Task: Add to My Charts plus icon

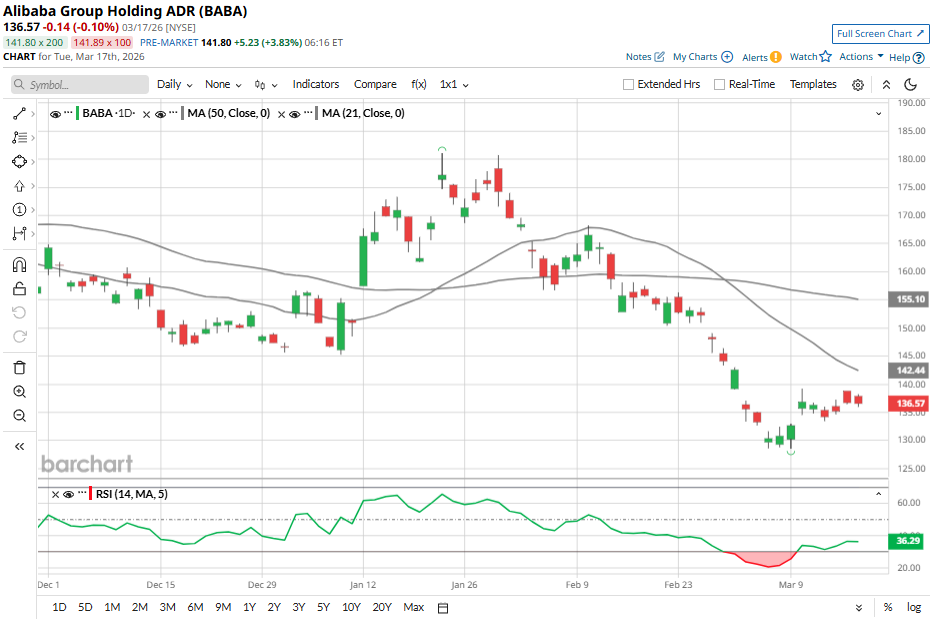Action: pyautogui.click(x=727, y=57)
